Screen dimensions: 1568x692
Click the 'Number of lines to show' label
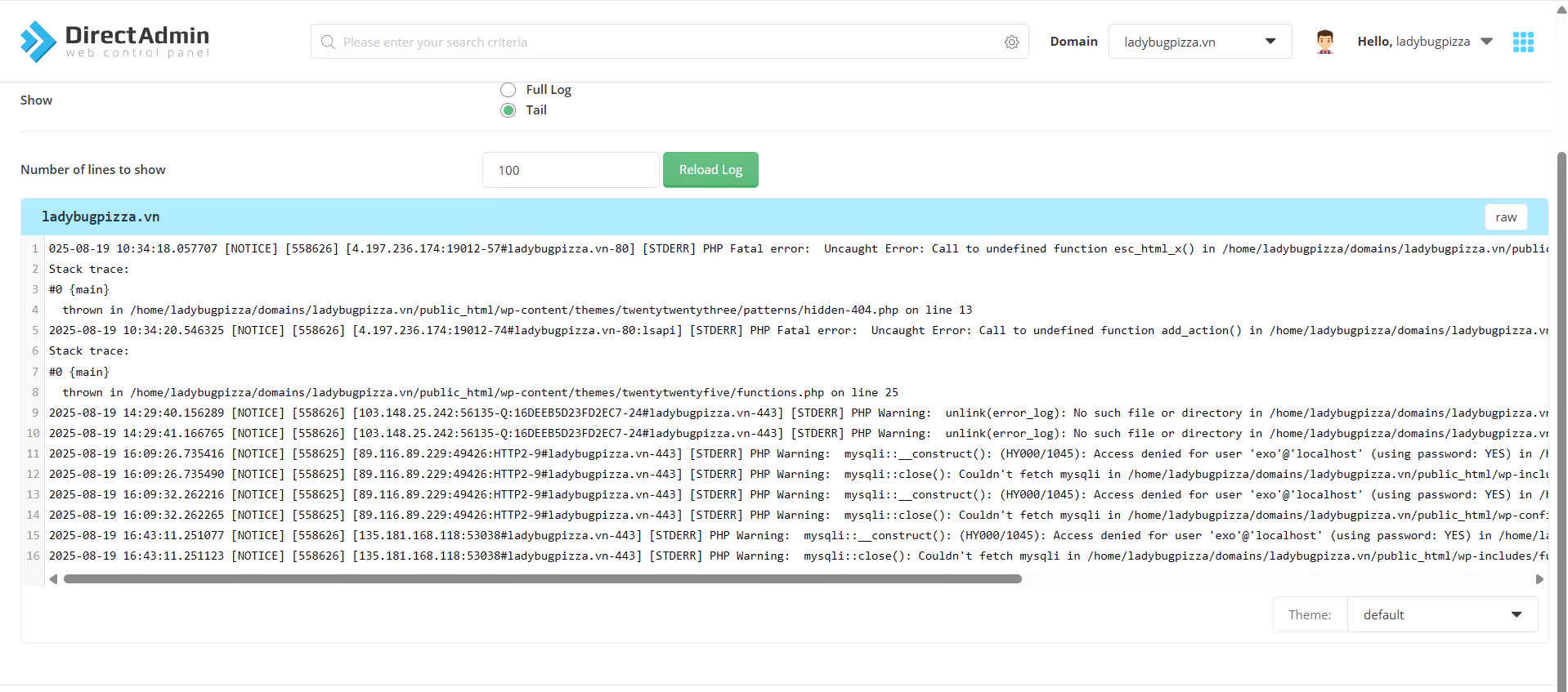[93, 170]
